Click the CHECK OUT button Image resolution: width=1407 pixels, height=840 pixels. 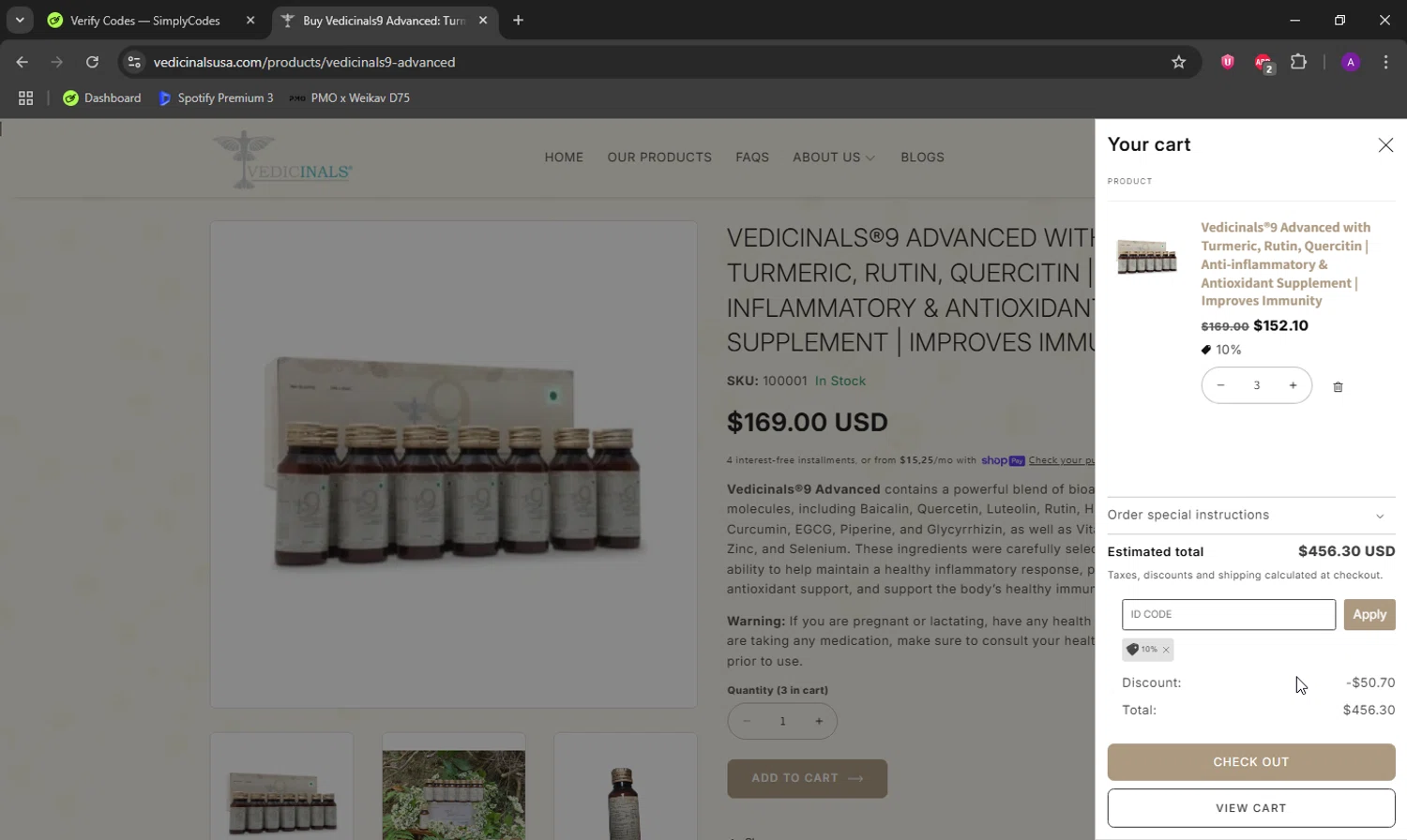tap(1251, 762)
